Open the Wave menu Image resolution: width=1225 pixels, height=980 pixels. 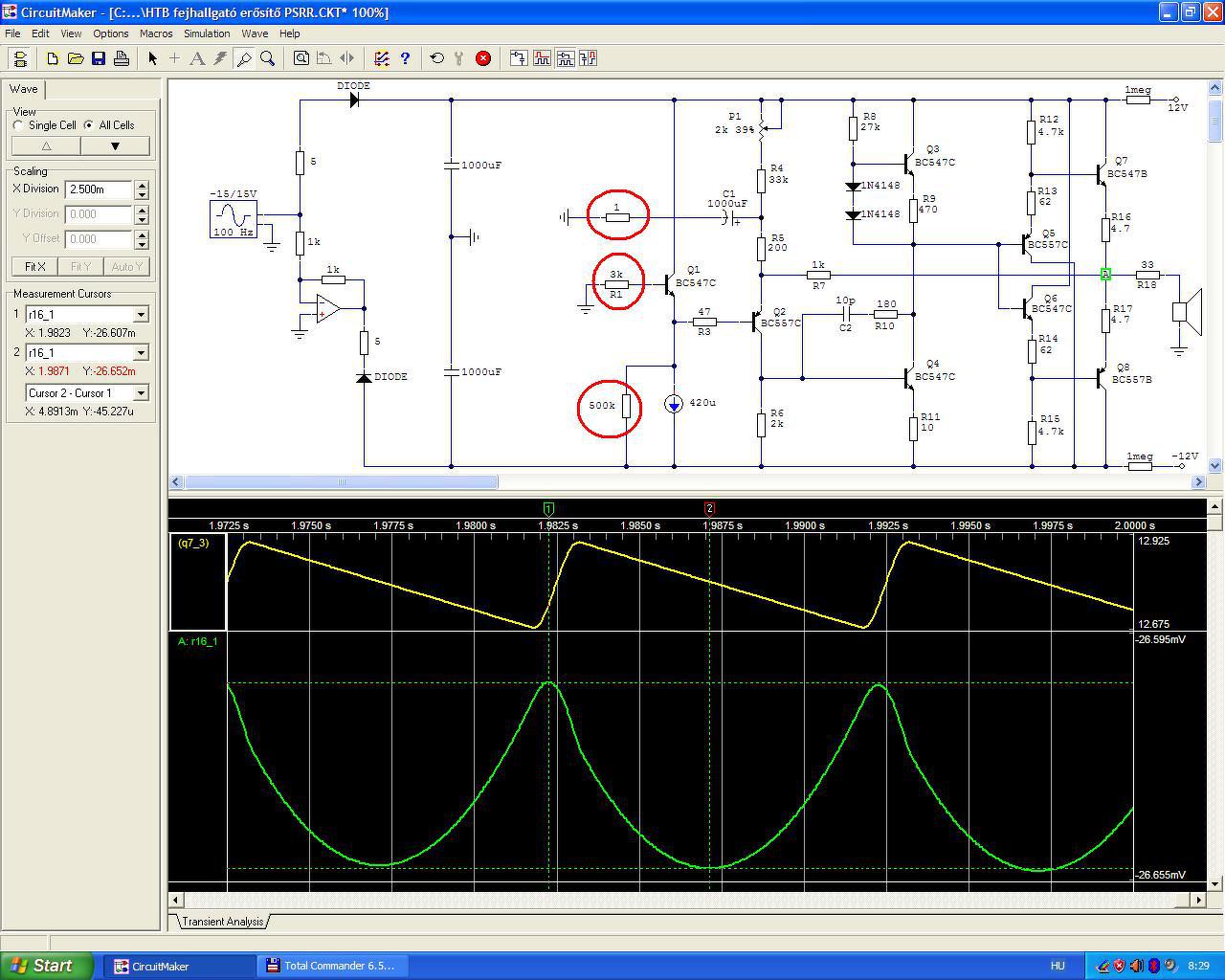[x=255, y=33]
